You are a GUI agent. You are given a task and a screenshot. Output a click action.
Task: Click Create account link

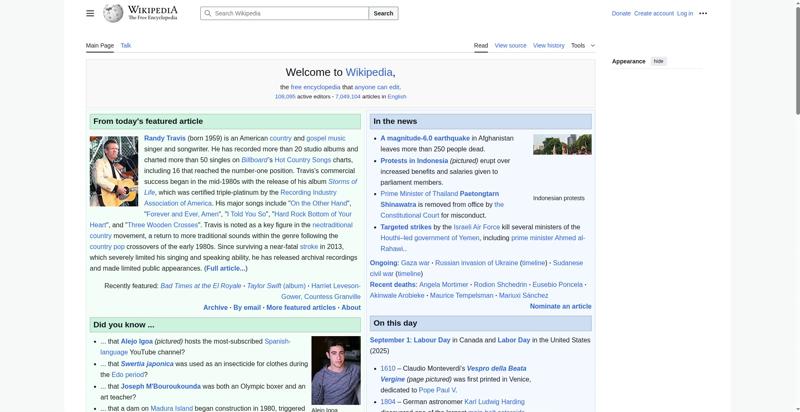654,13
